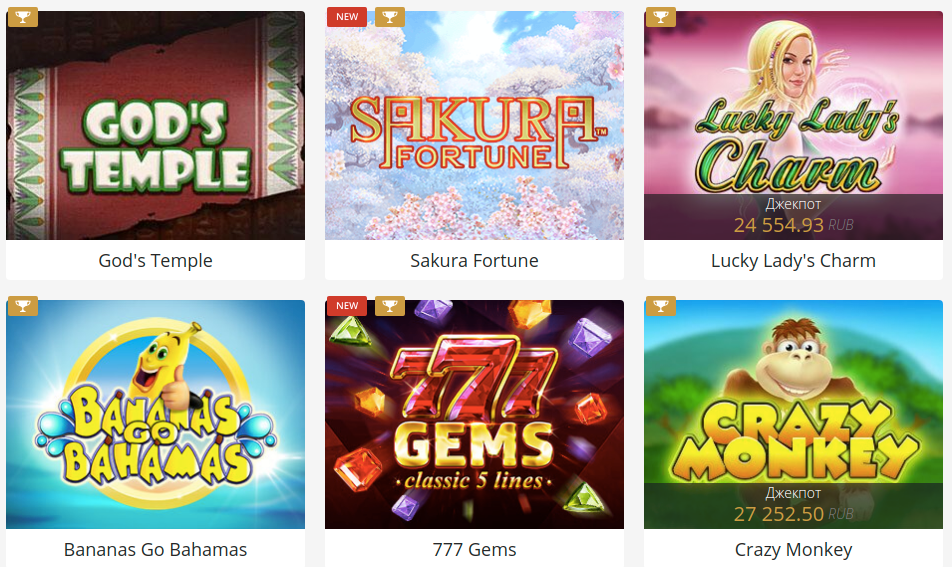The image size is (952, 567).
Task: Launch the 777 Gems game thumbnail
Action: click(x=474, y=414)
